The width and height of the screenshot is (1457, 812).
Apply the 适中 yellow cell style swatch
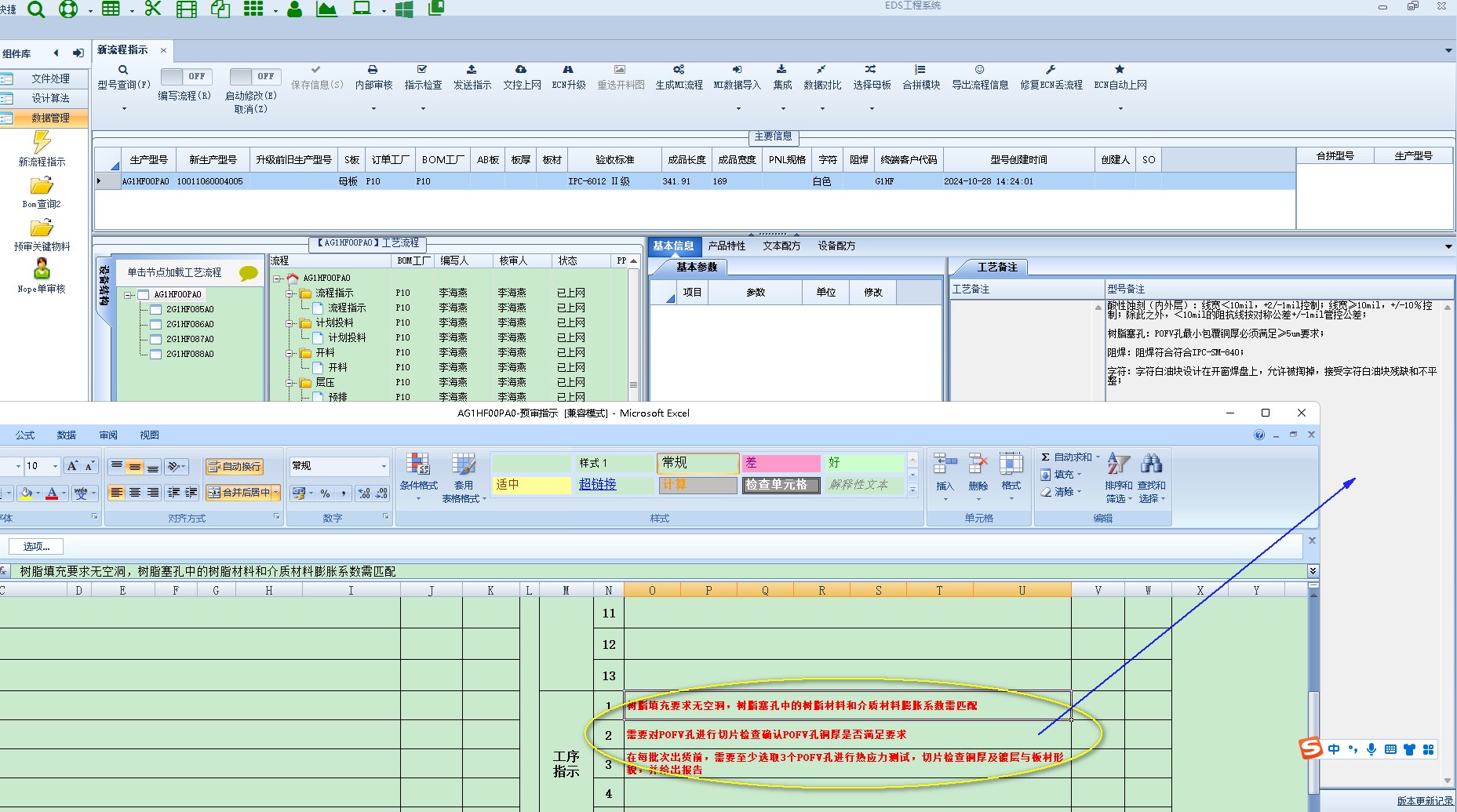[x=531, y=485]
